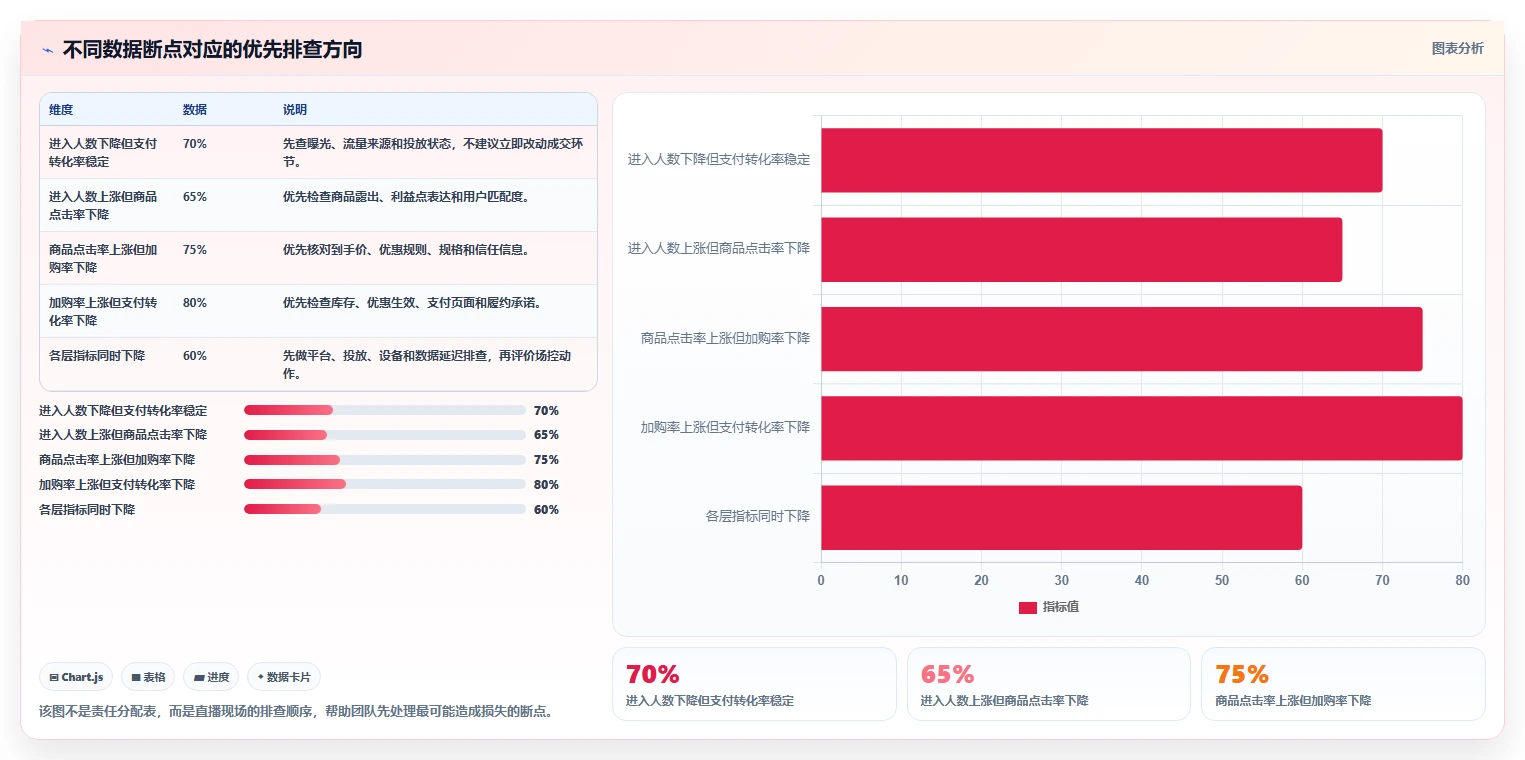The width and height of the screenshot is (1525, 760).
Task: Click description 优先检查商品露出、利益点表达
Action: tap(406, 197)
